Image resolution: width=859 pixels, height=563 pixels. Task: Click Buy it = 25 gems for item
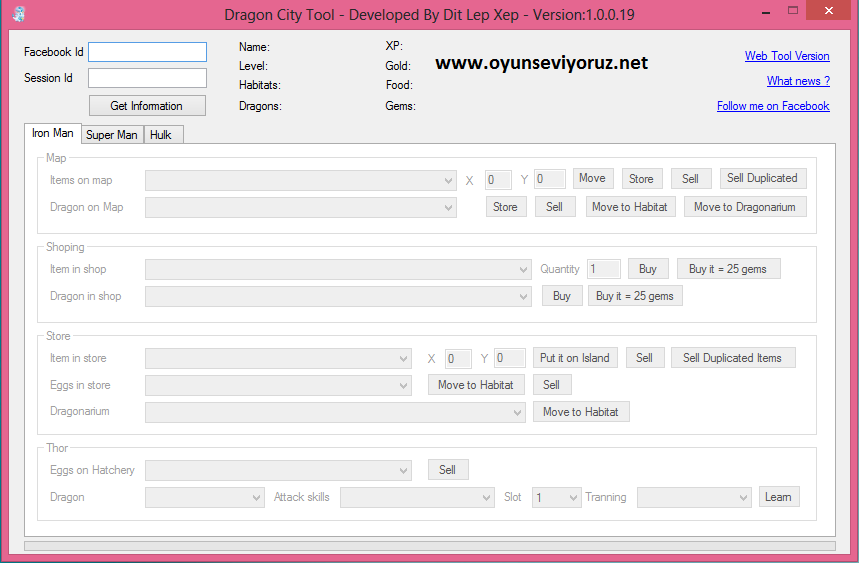pos(729,269)
